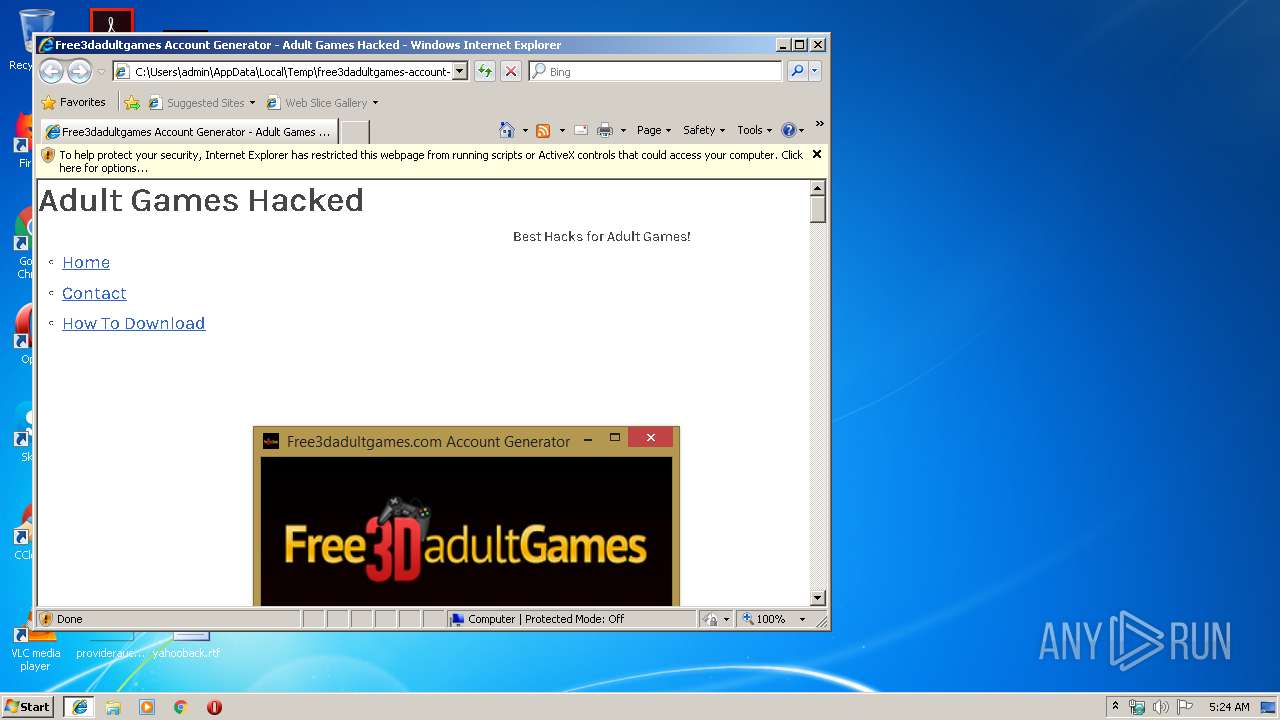Refresh the page with the green arrows
1280x720 pixels.
(485, 71)
